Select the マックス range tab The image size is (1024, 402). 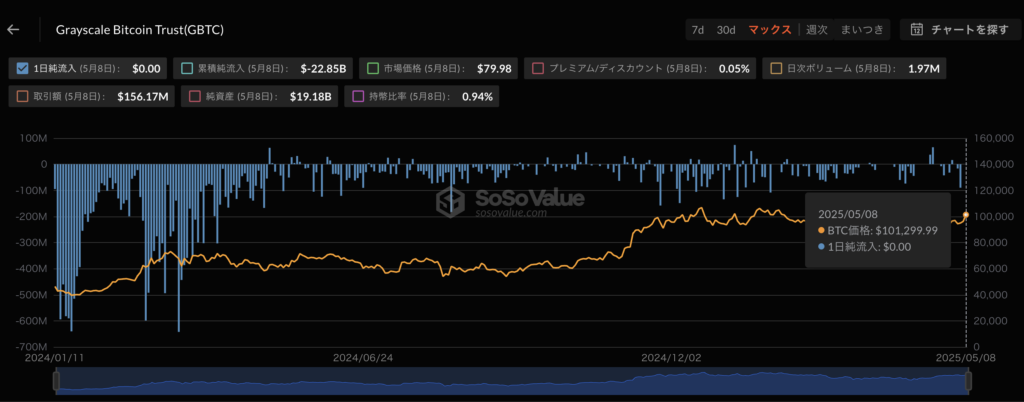click(770, 30)
